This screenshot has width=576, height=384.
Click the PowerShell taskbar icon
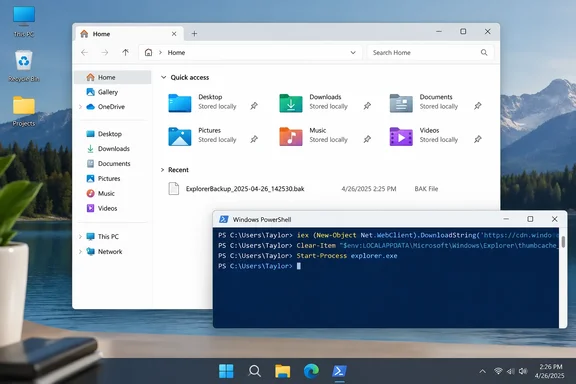(339, 371)
